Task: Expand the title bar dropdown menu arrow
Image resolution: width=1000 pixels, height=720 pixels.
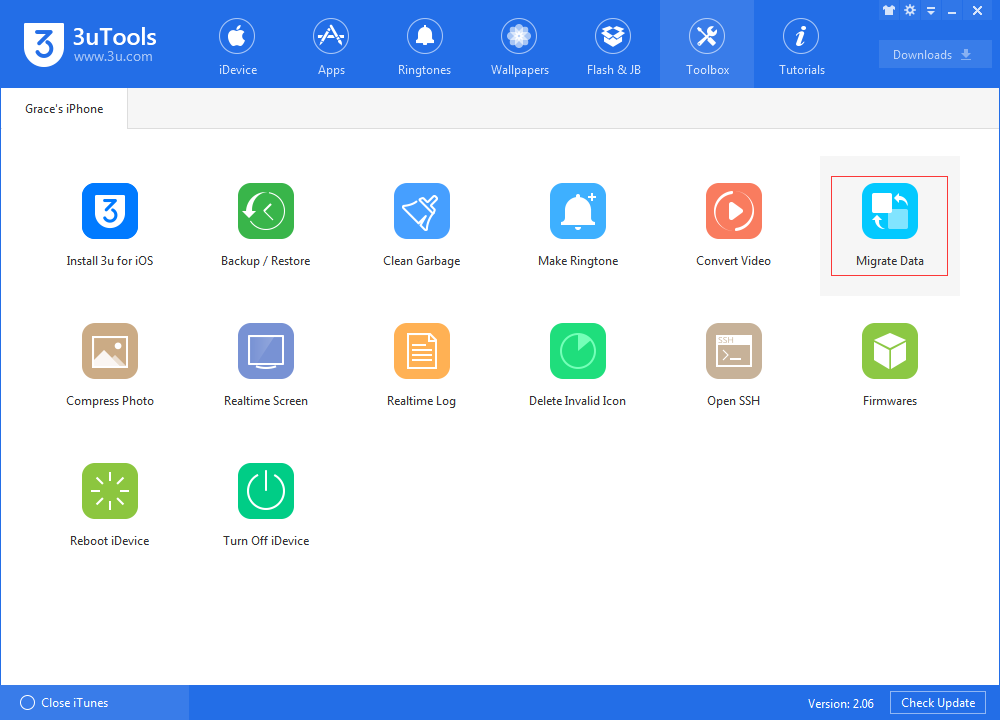Action: [x=930, y=11]
